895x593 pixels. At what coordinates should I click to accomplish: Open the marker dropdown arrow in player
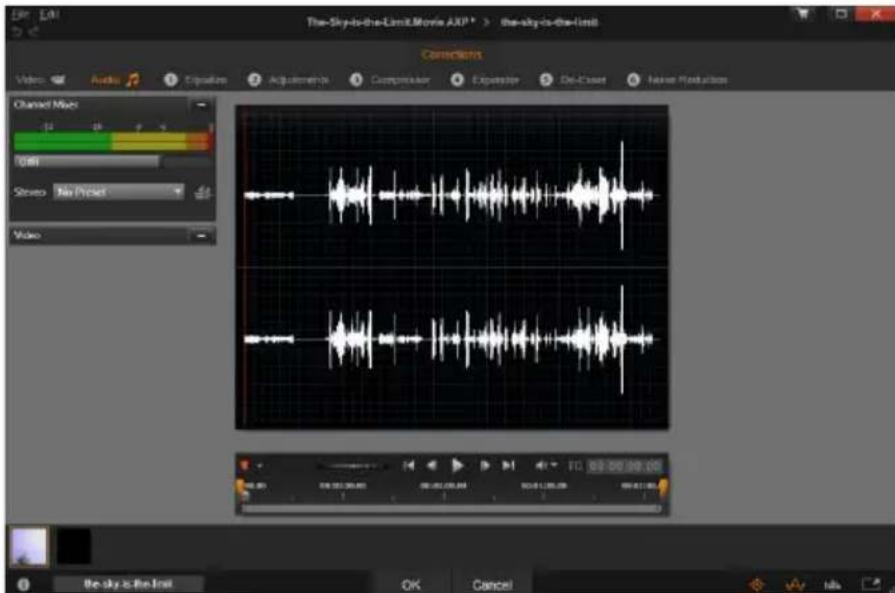260,466
